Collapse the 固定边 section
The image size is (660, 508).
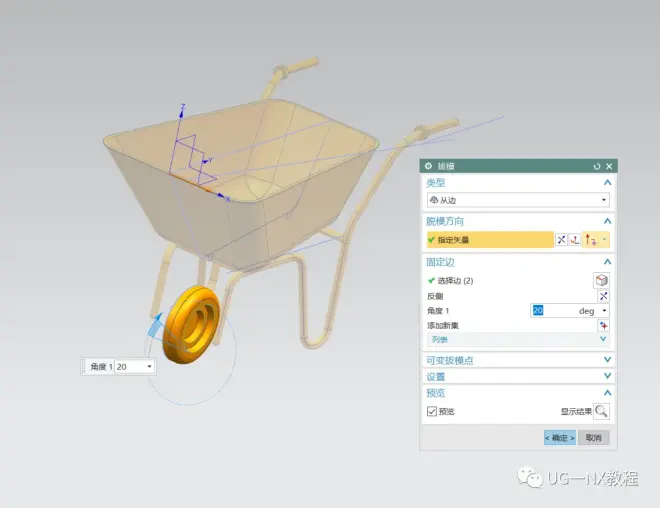606,262
